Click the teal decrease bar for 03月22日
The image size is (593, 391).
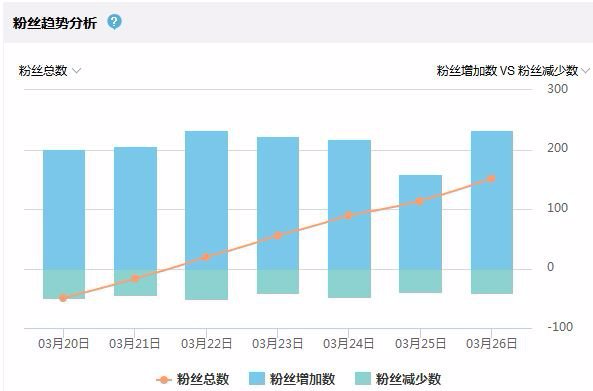pos(206,285)
